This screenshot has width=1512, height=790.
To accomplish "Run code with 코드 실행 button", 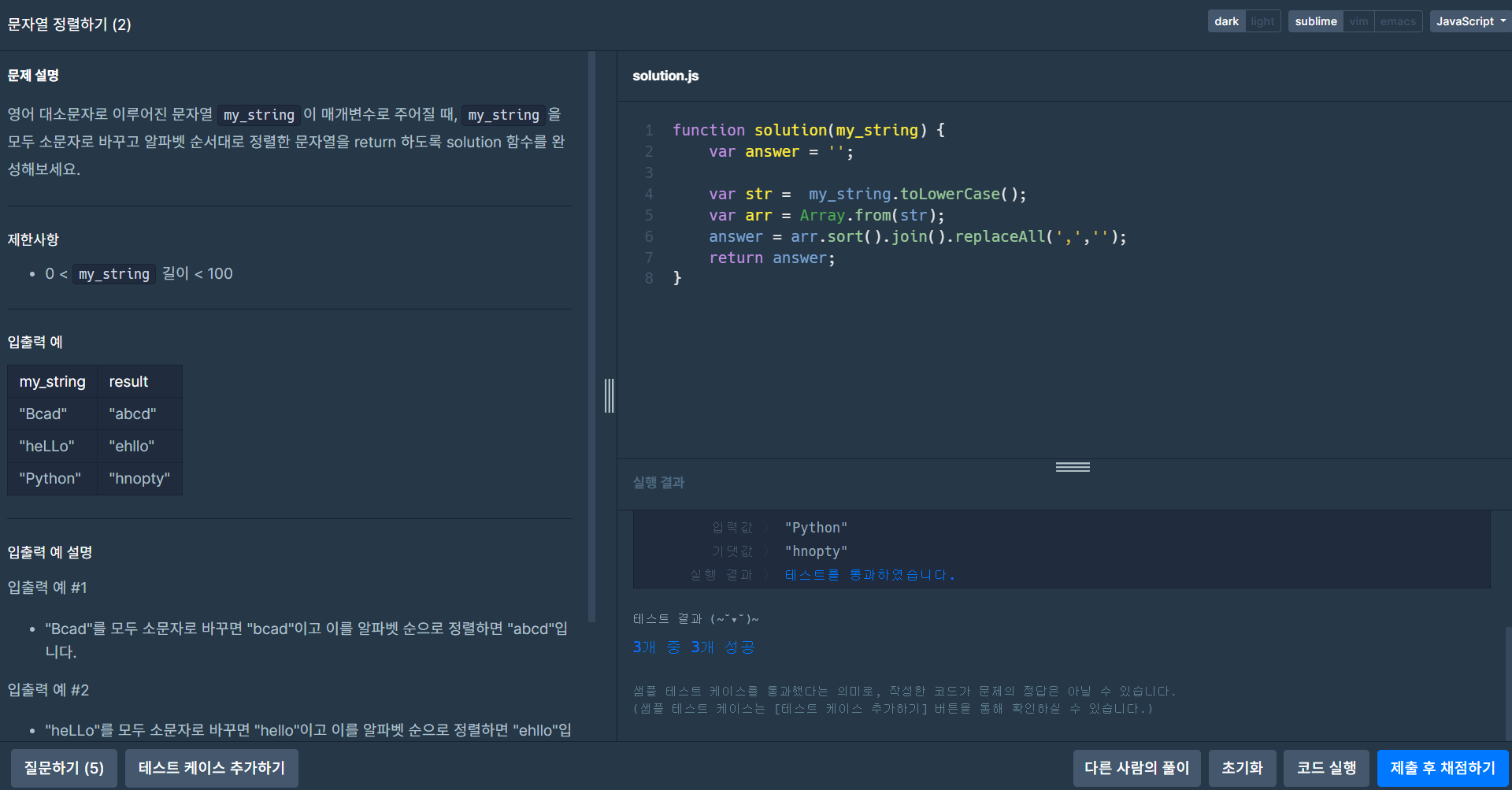I will 1326,768.
